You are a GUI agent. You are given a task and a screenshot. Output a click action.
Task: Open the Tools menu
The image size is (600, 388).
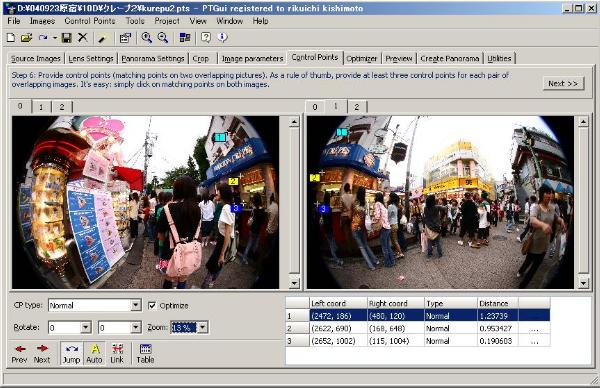135,21
